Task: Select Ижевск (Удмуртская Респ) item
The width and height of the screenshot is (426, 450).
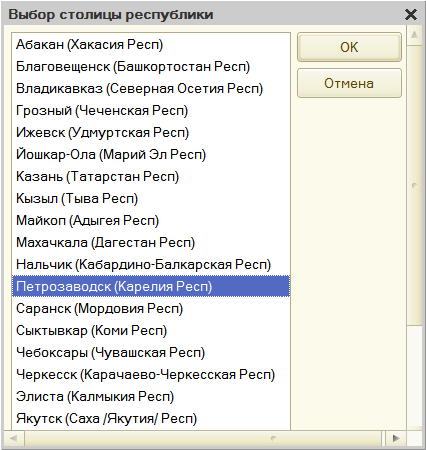Action: (x=151, y=132)
